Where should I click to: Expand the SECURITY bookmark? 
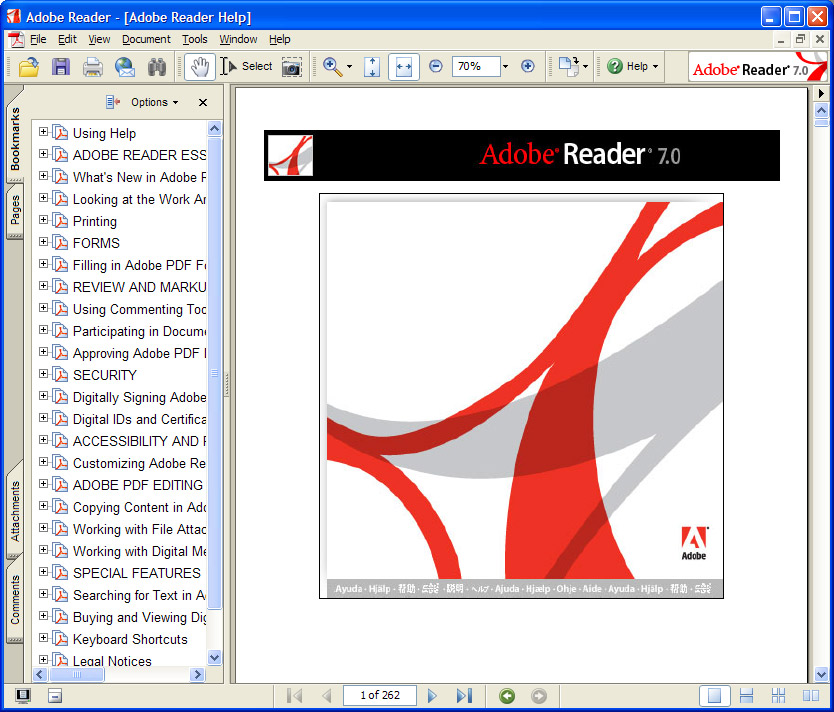[44, 374]
